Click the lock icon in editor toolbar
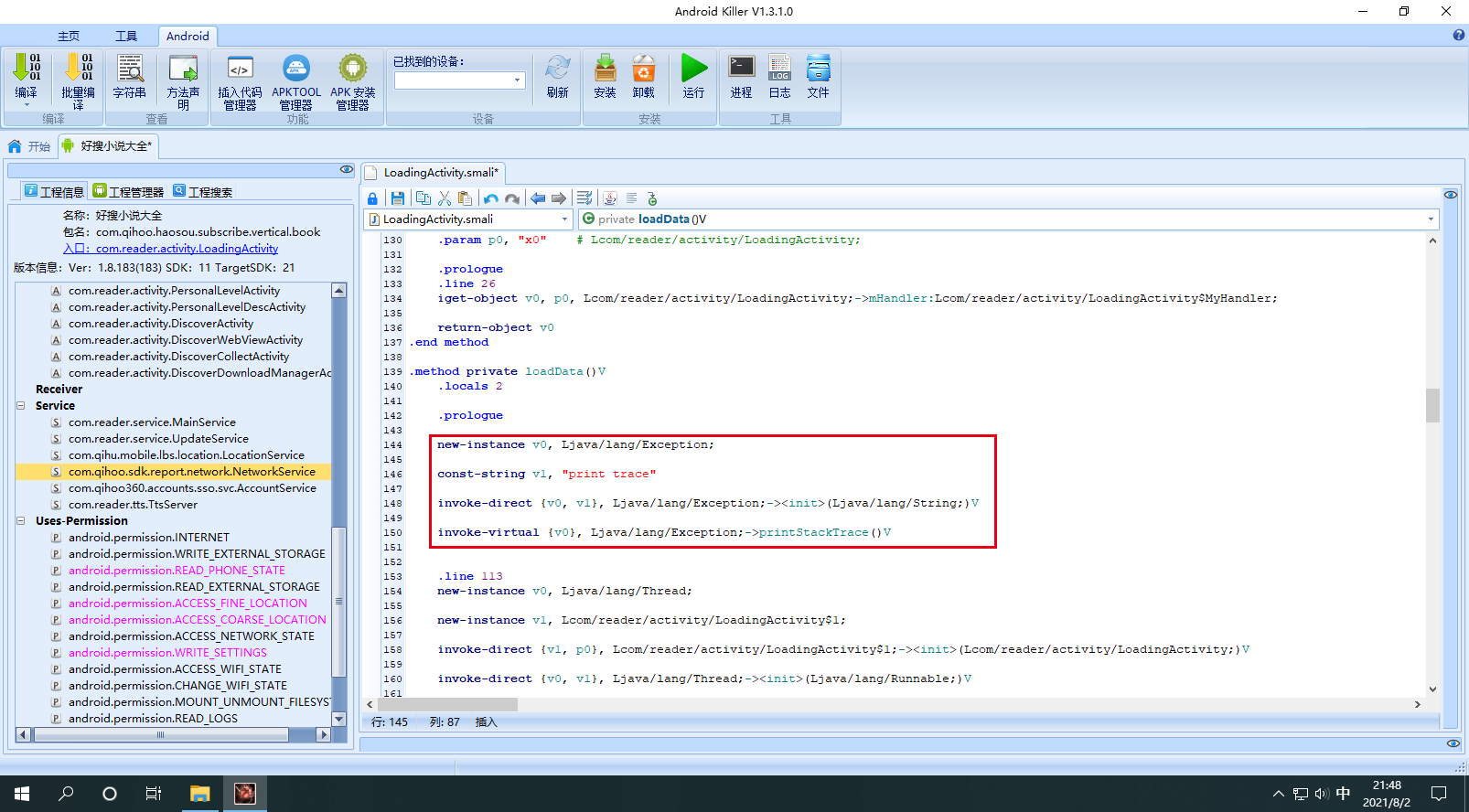The width and height of the screenshot is (1469, 812). pyautogui.click(x=372, y=198)
